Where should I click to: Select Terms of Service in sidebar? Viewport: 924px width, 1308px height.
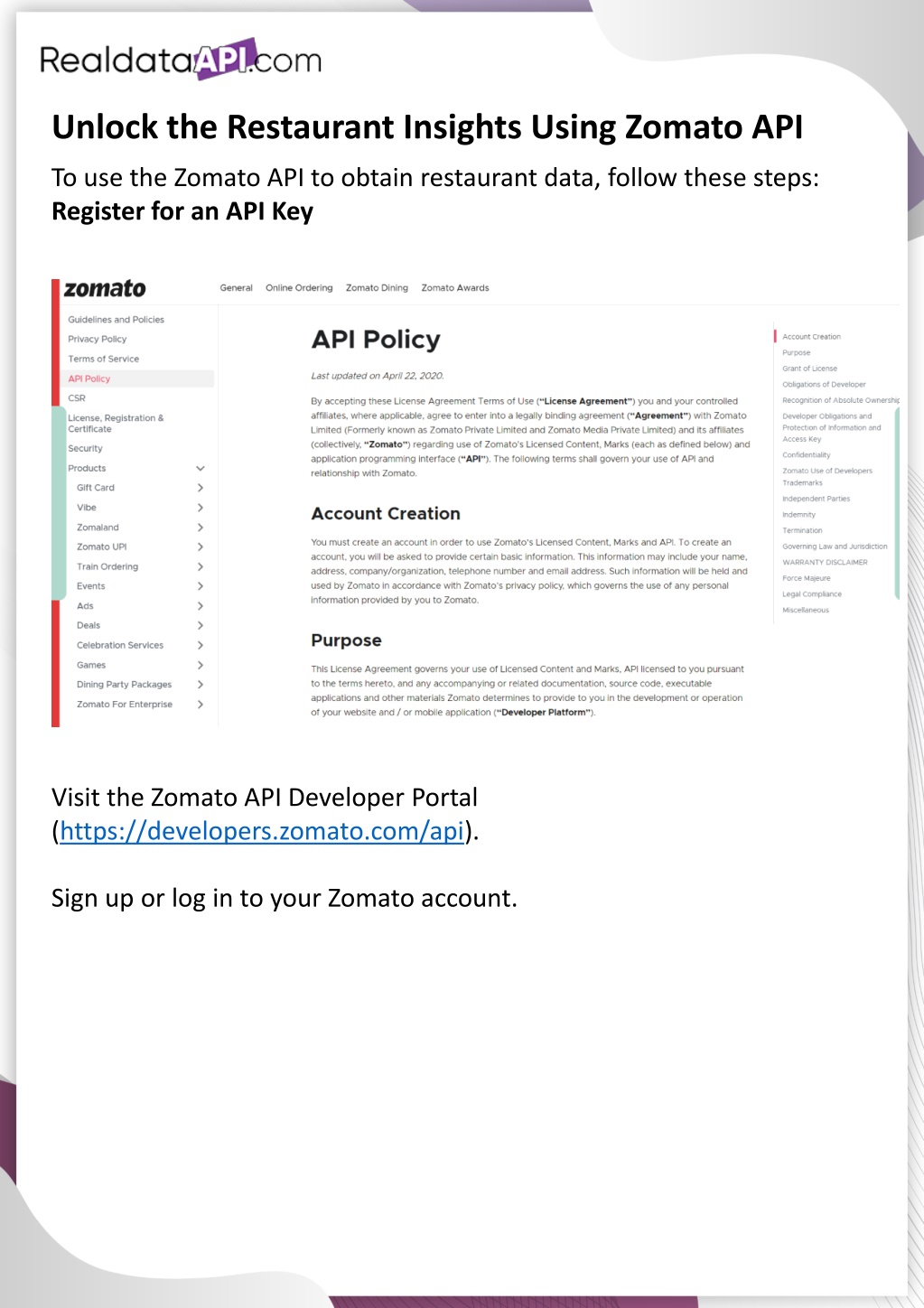click(104, 360)
